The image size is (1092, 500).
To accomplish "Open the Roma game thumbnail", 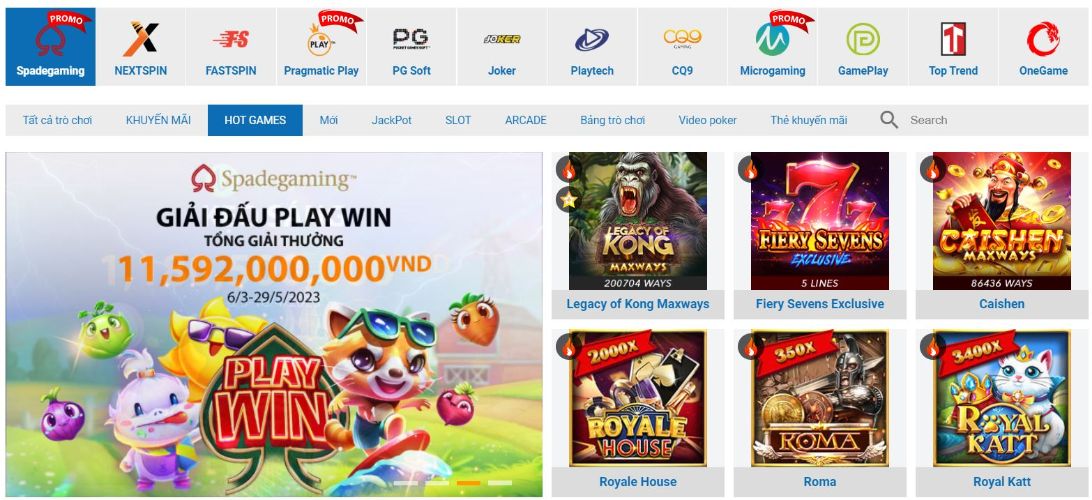I will pos(820,398).
